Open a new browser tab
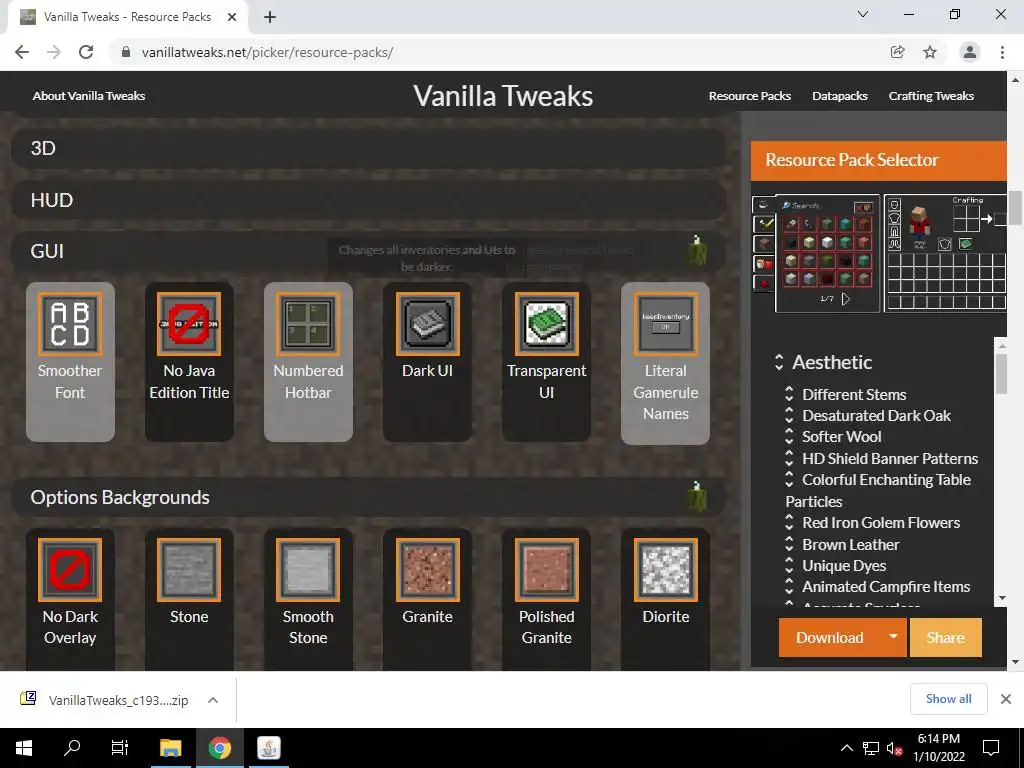The width and height of the screenshot is (1024, 768). coord(270,17)
